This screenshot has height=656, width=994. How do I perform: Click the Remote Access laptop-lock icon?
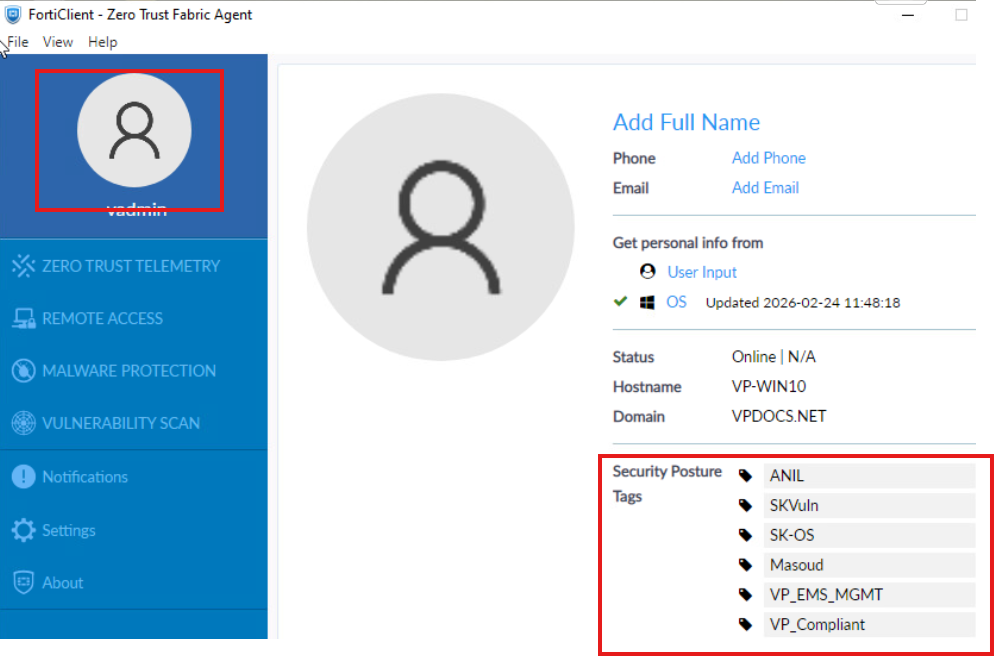(x=23, y=318)
